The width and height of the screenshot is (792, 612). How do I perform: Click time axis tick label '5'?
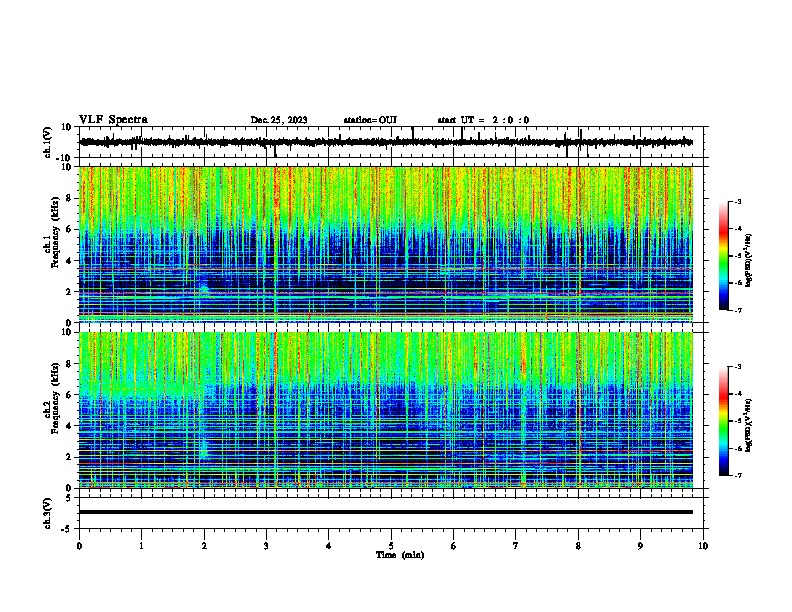[391, 546]
